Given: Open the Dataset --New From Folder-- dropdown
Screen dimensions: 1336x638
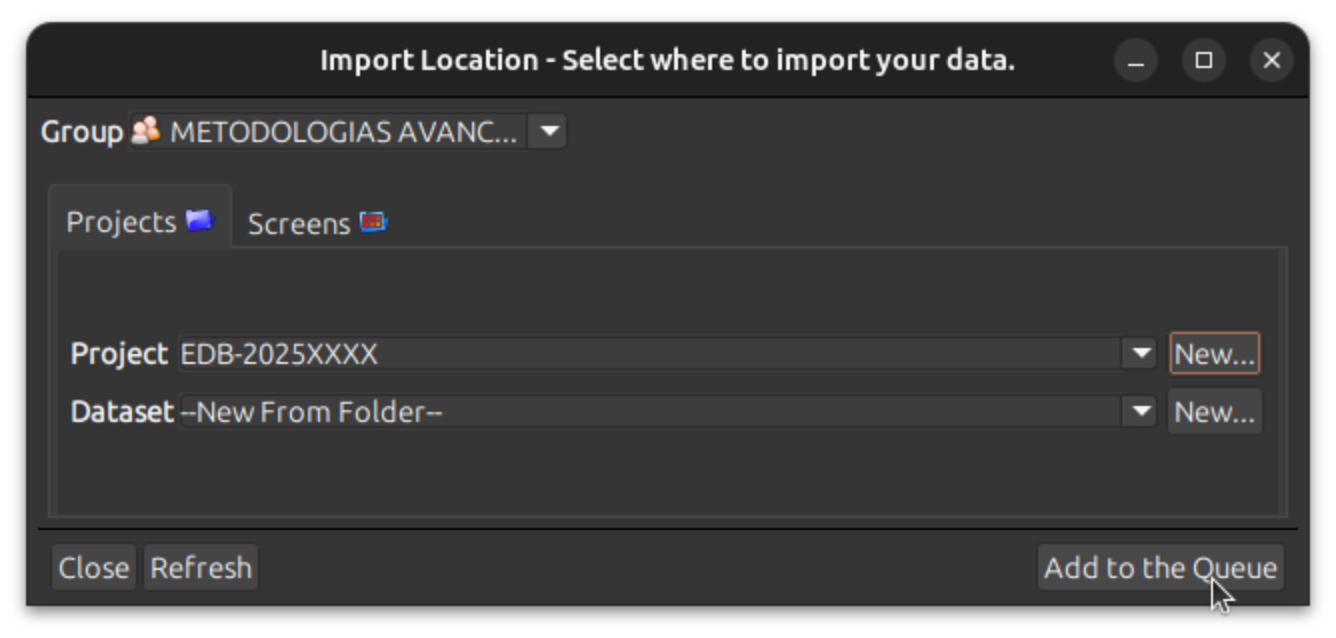Looking at the screenshot, I should (1141, 410).
